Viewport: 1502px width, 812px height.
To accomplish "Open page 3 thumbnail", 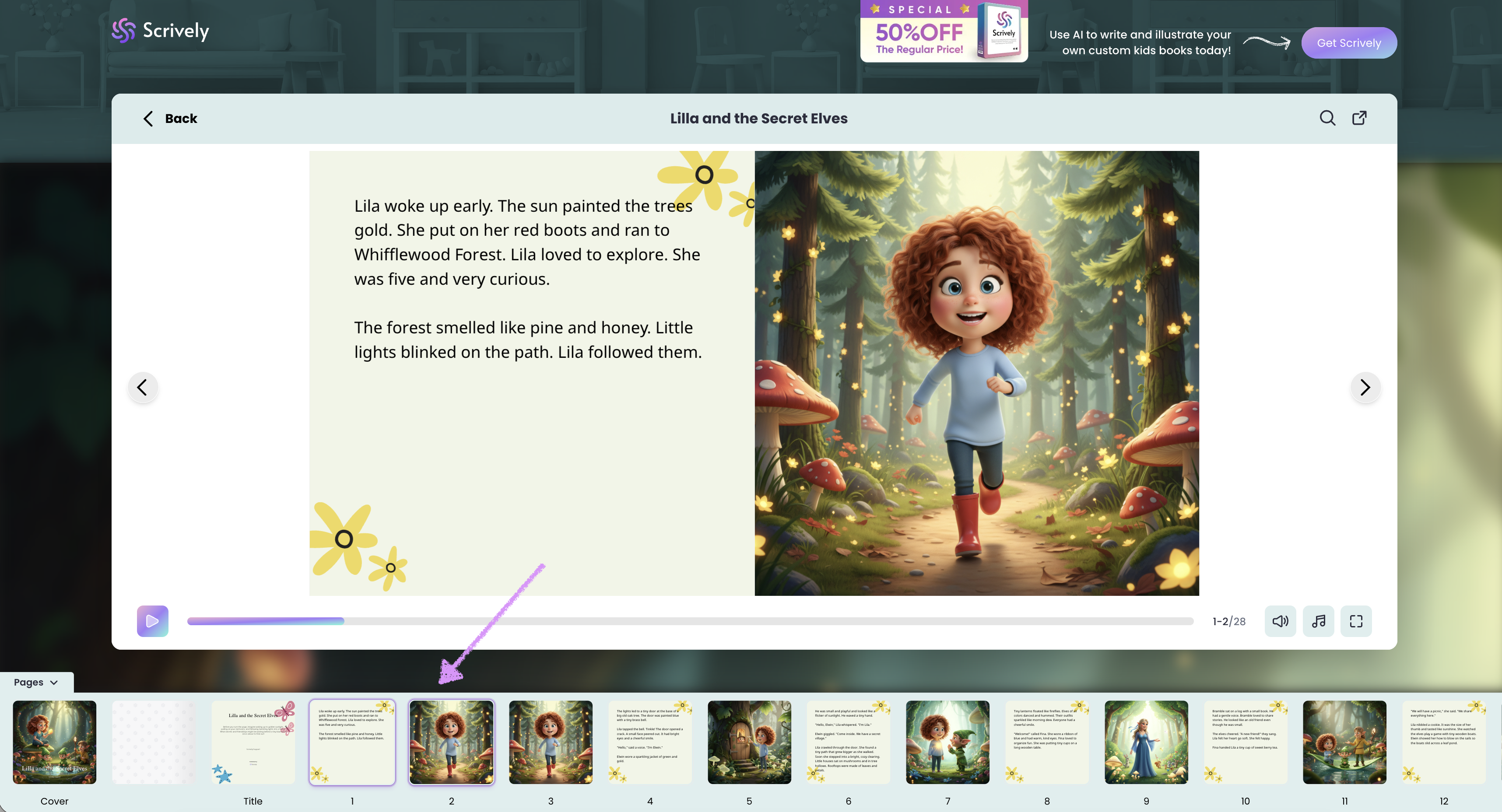I will (551, 742).
